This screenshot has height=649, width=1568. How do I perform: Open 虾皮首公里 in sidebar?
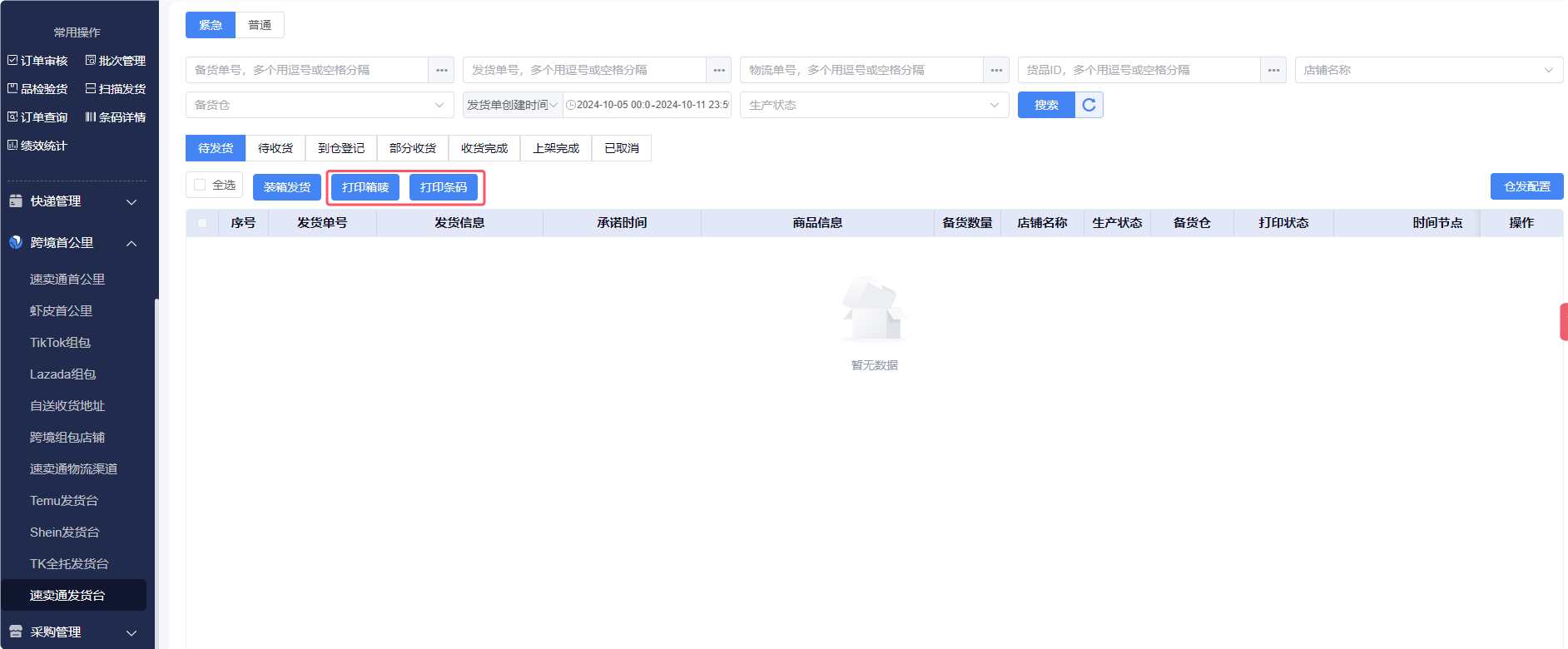pos(61,311)
